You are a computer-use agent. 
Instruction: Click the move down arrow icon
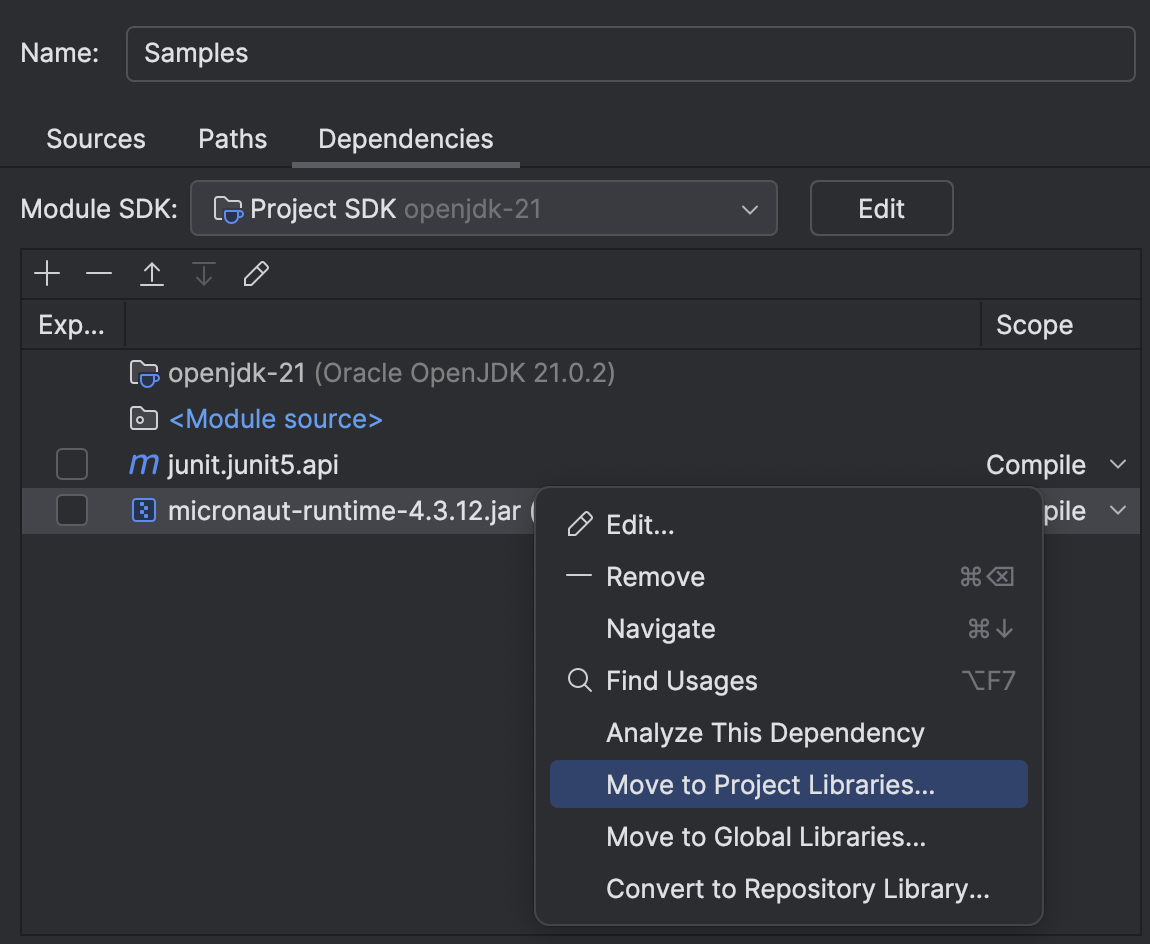click(x=203, y=273)
